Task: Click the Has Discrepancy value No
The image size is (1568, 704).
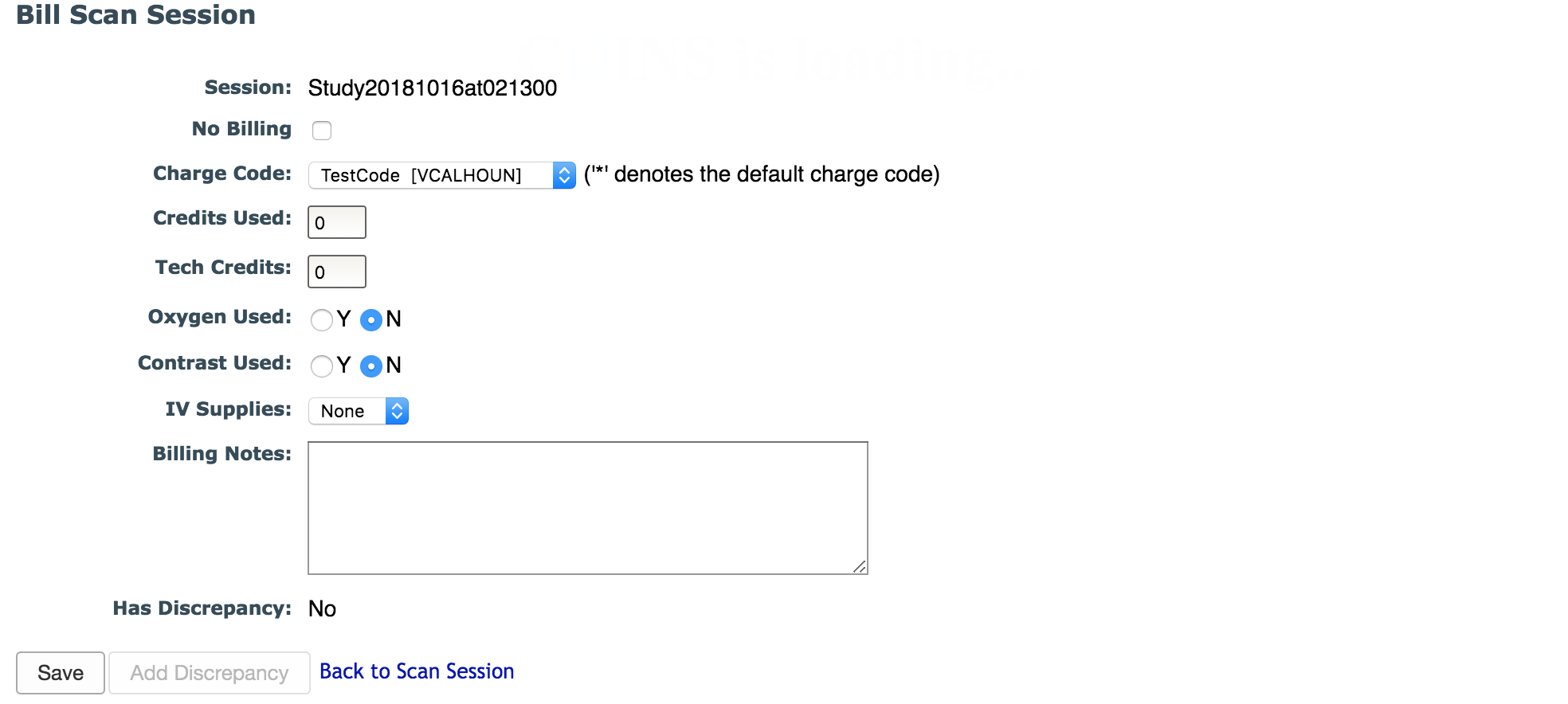Action: [x=322, y=608]
